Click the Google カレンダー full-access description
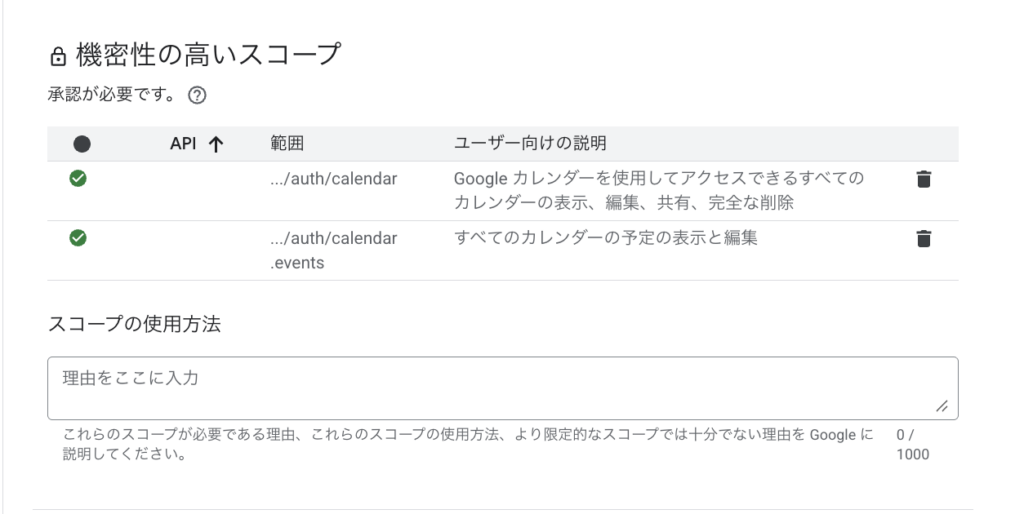This screenshot has height=514, width=1024. (x=658, y=190)
